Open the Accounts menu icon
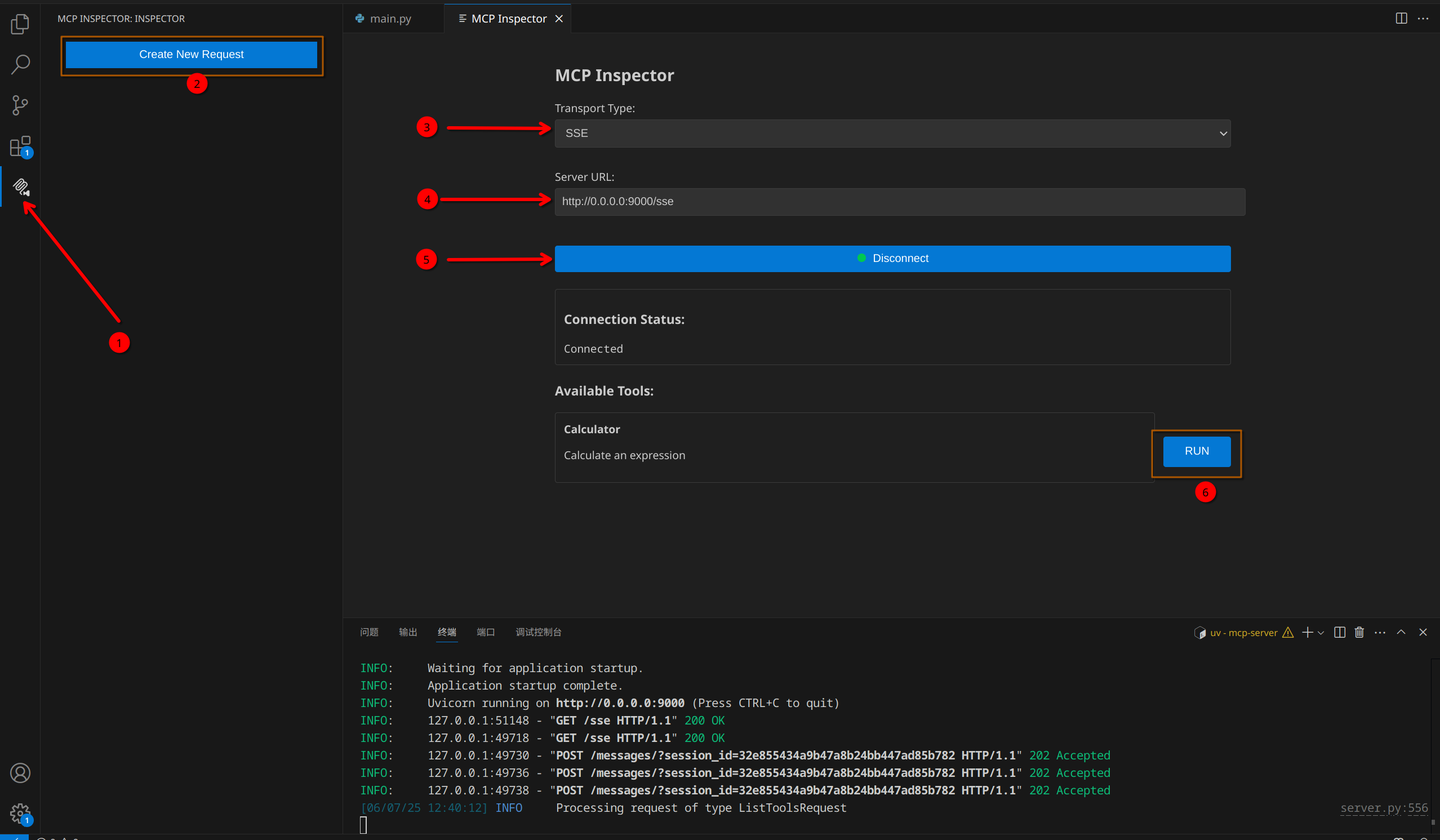Image resolution: width=1440 pixels, height=840 pixels. 20,773
